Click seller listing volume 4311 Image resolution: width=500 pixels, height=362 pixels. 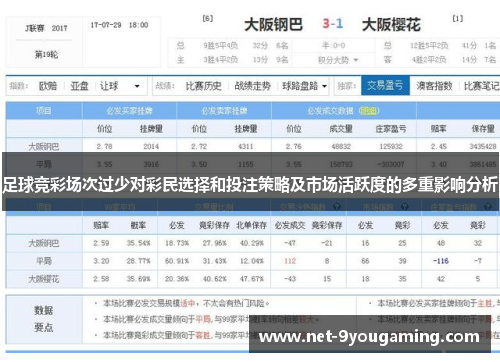coord(246,146)
